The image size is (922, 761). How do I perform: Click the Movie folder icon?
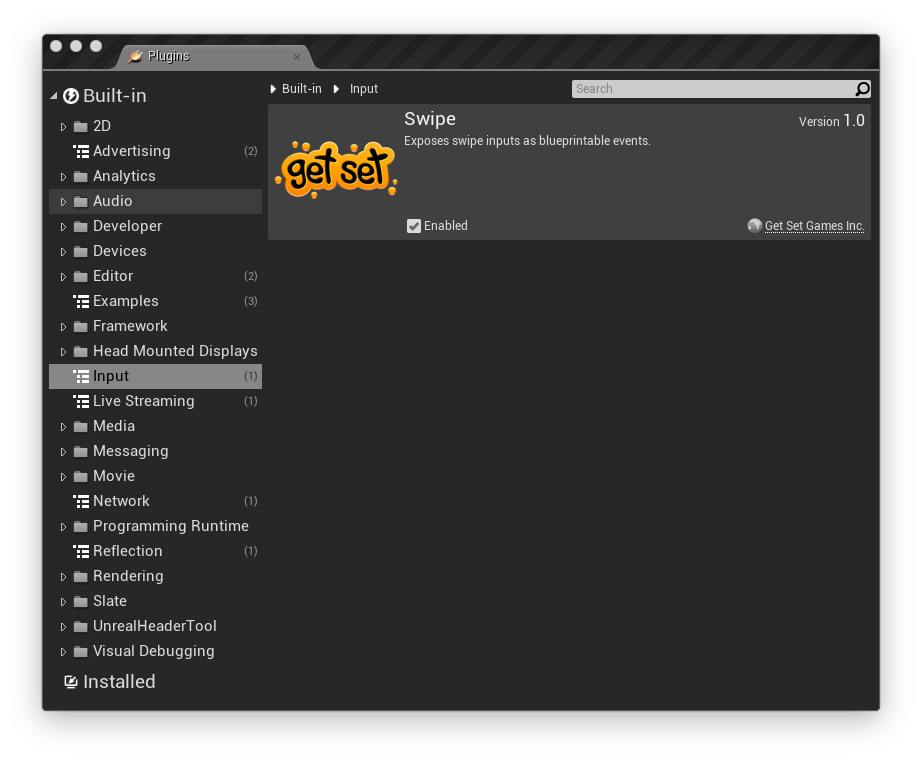81,476
